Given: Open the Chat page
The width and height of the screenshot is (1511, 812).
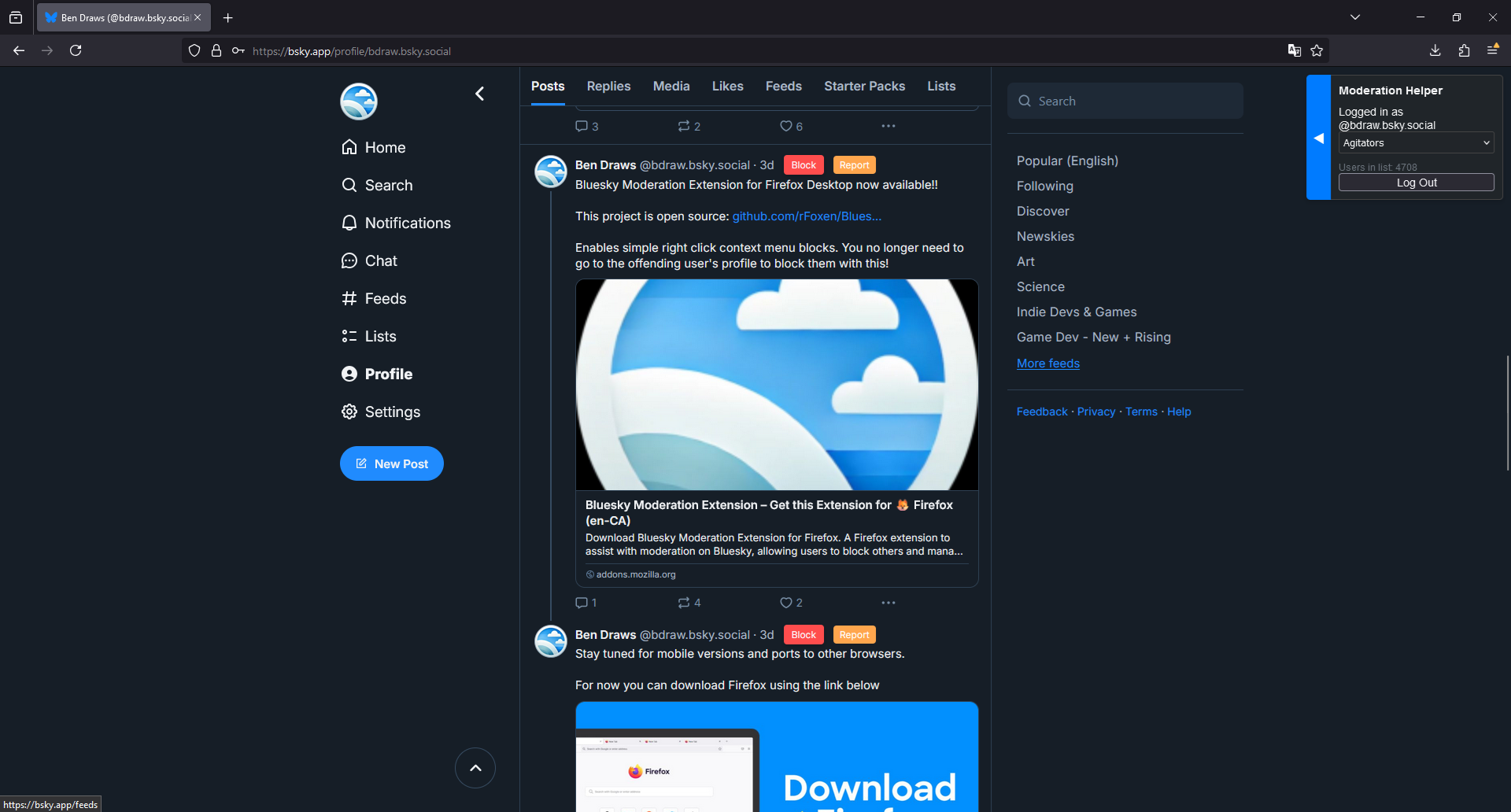Looking at the screenshot, I should pyautogui.click(x=369, y=260).
